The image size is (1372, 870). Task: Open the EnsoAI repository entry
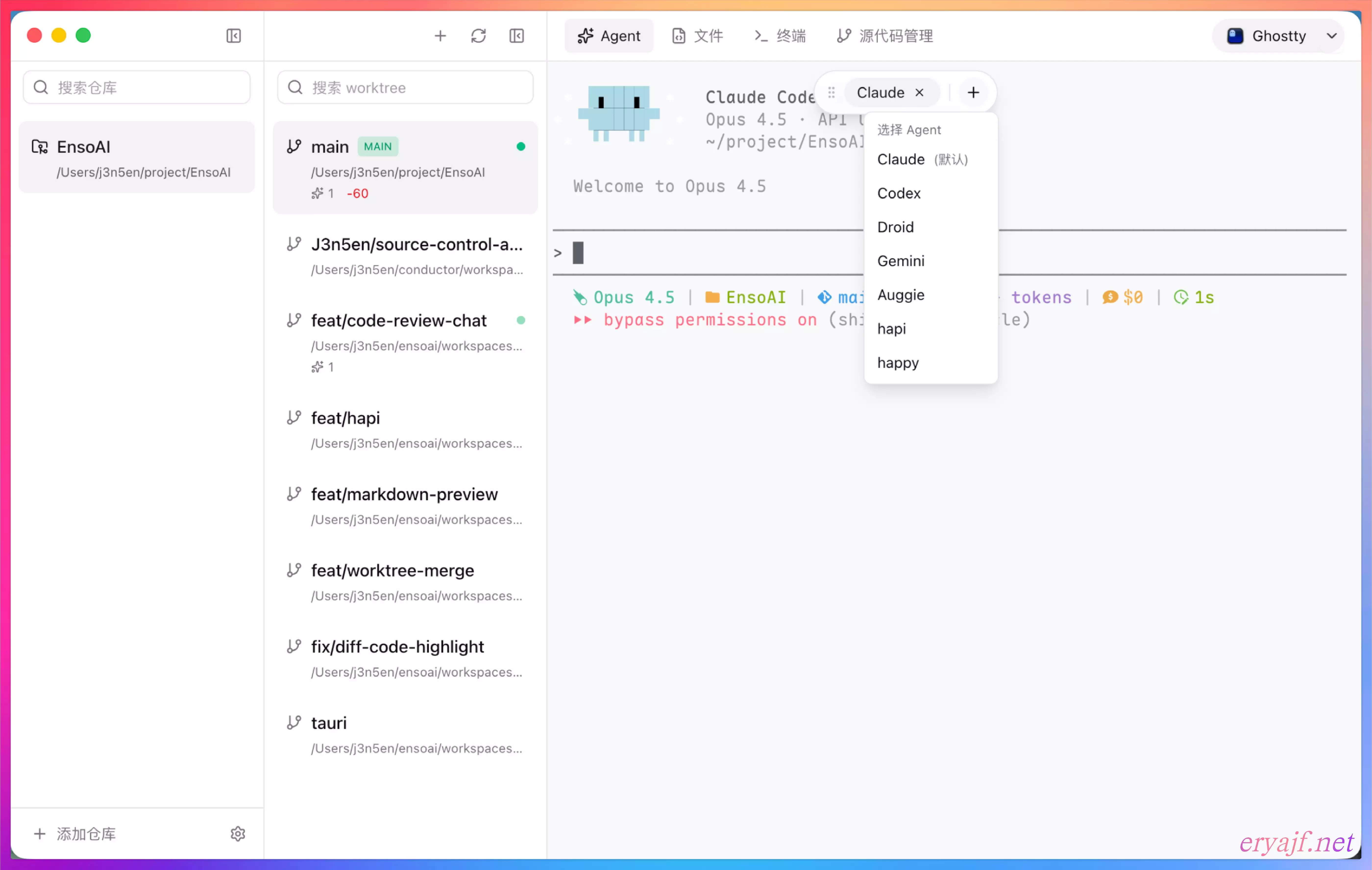click(137, 158)
